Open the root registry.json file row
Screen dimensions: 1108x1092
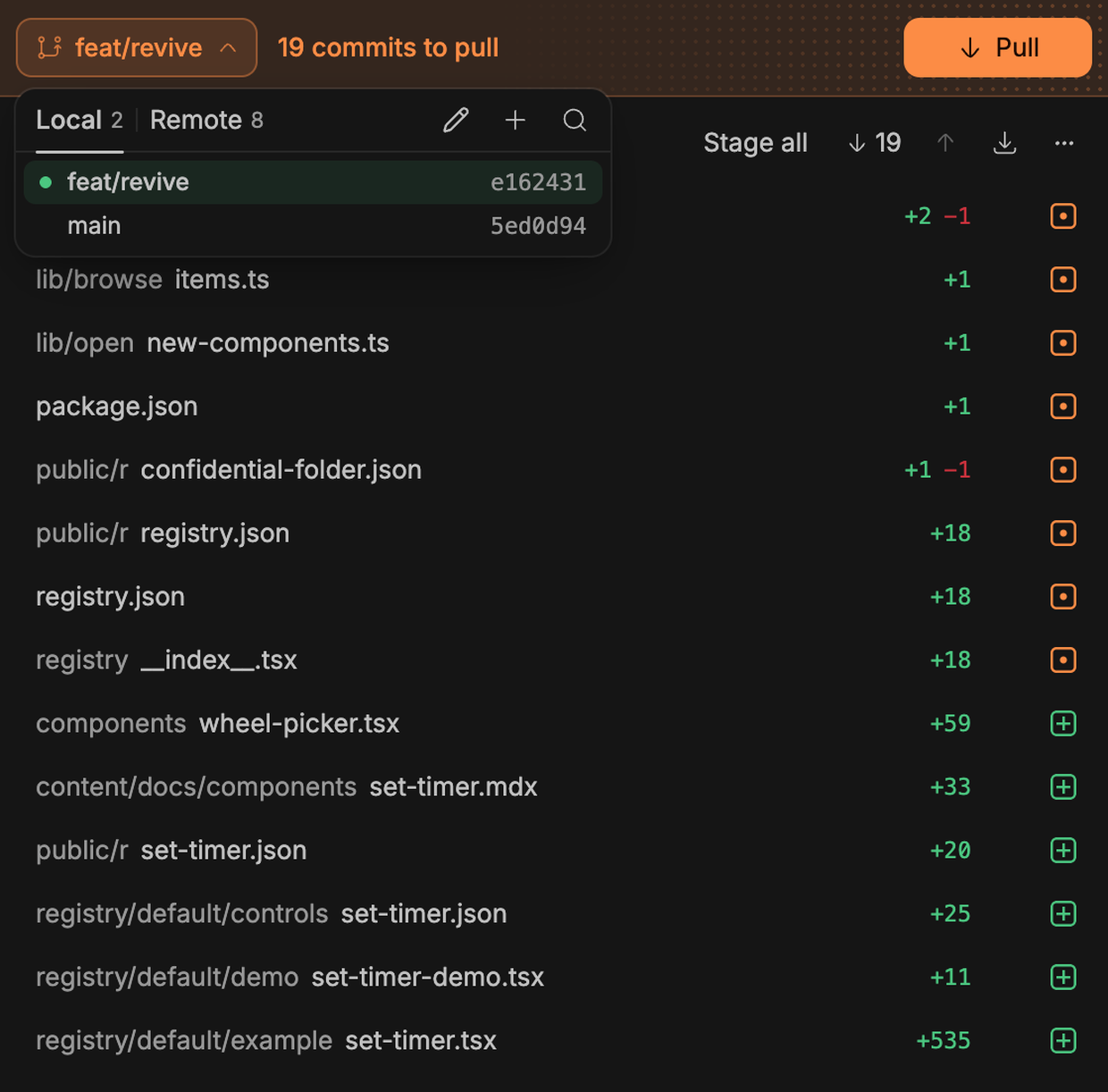554,597
